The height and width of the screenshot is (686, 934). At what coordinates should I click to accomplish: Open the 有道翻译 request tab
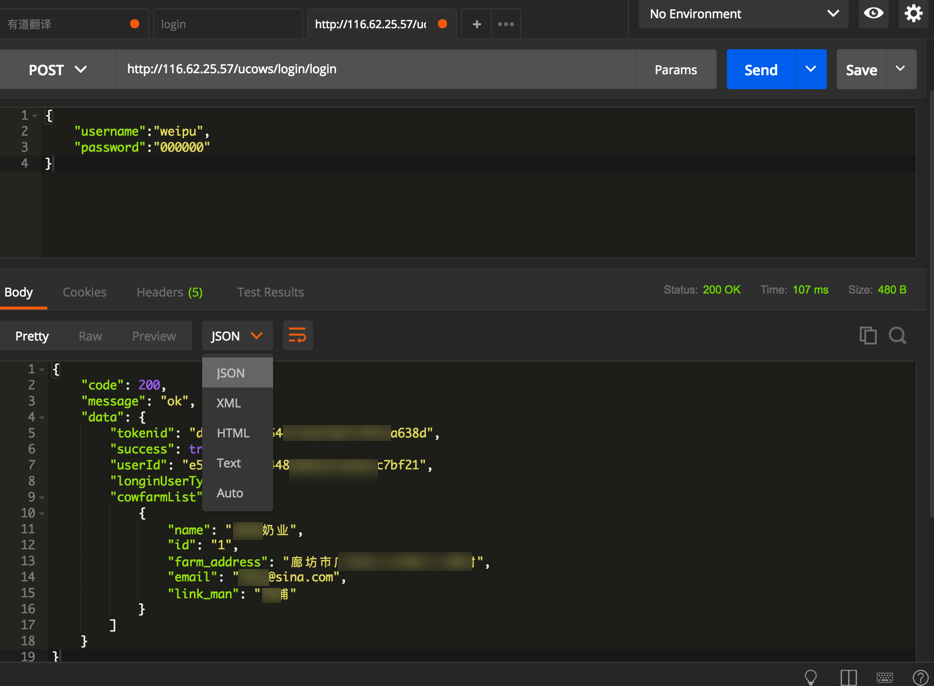click(x=73, y=24)
